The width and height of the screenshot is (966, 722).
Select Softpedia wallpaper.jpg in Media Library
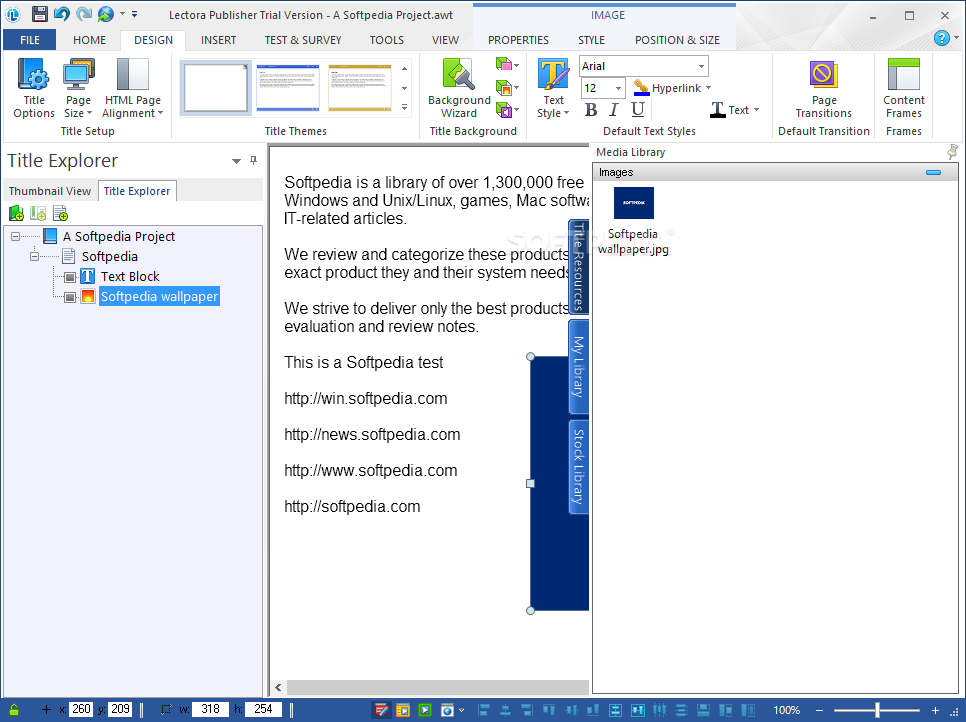(x=633, y=221)
